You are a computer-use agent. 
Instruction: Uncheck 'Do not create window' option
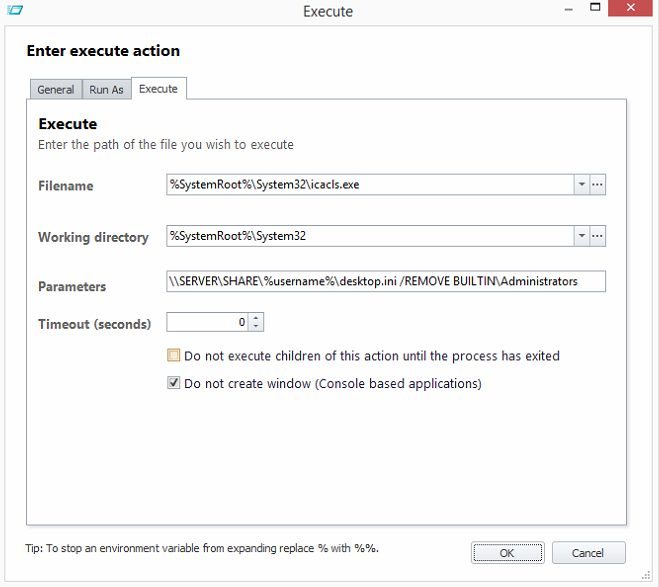174,383
